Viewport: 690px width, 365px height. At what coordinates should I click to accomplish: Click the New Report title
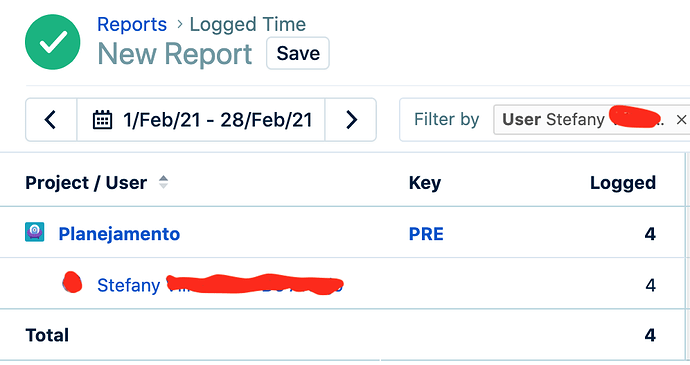[x=175, y=54]
